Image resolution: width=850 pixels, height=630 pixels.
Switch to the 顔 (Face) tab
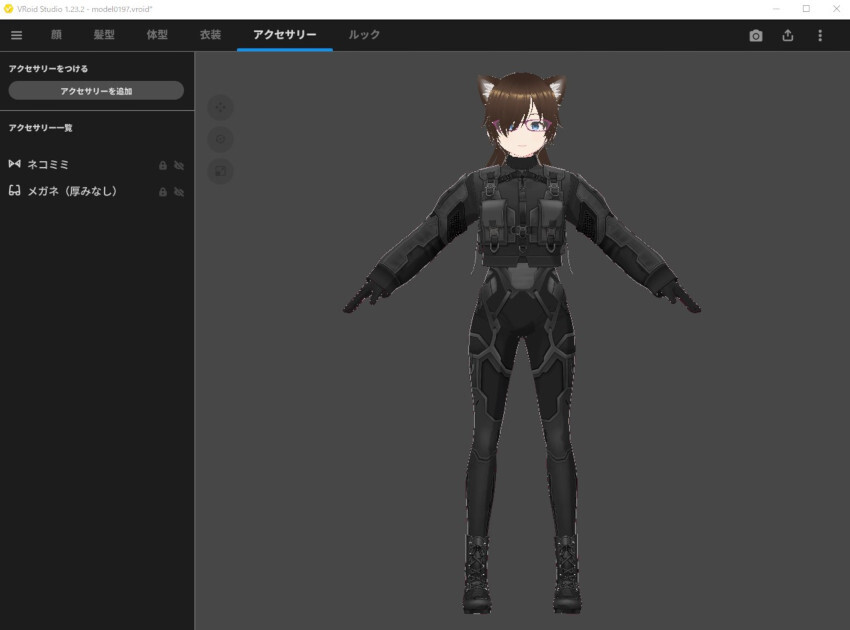click(57, 35)
